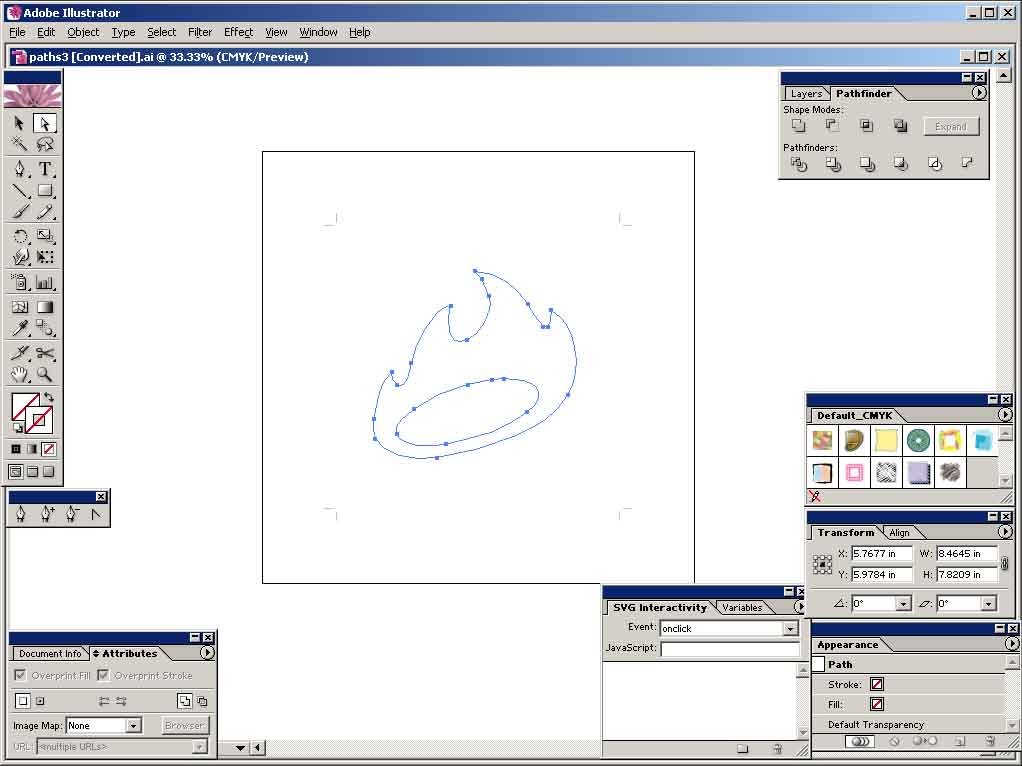Switch to the Align tab

tap(899, 533)
